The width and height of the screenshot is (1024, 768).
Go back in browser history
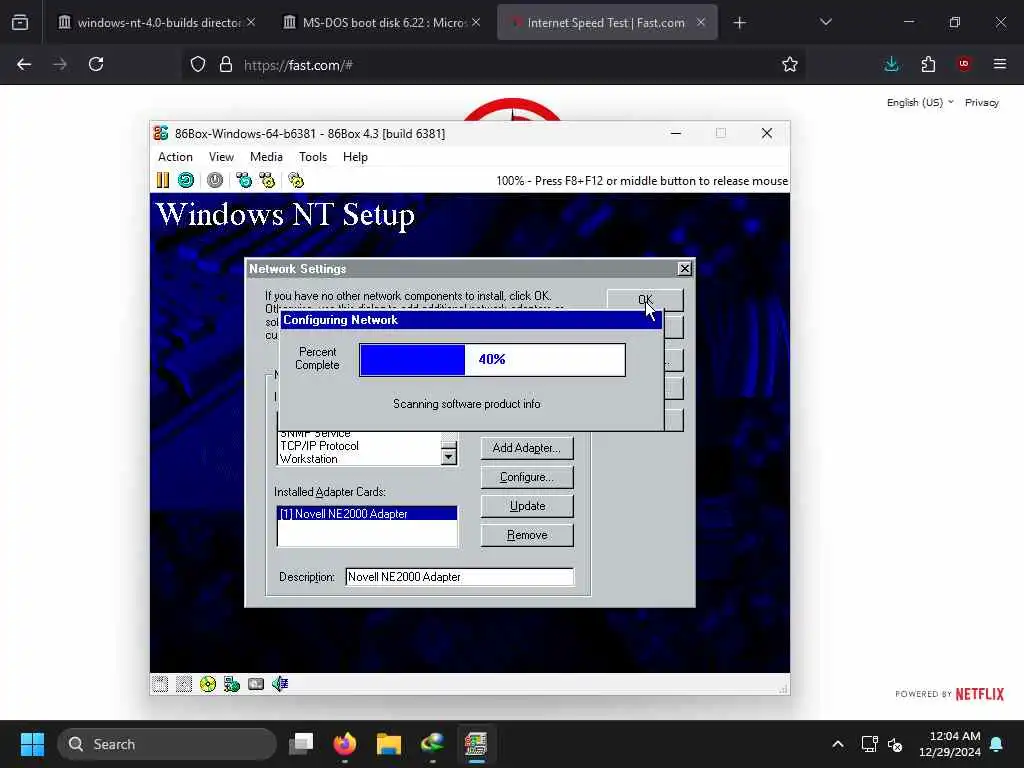point(24,64)
